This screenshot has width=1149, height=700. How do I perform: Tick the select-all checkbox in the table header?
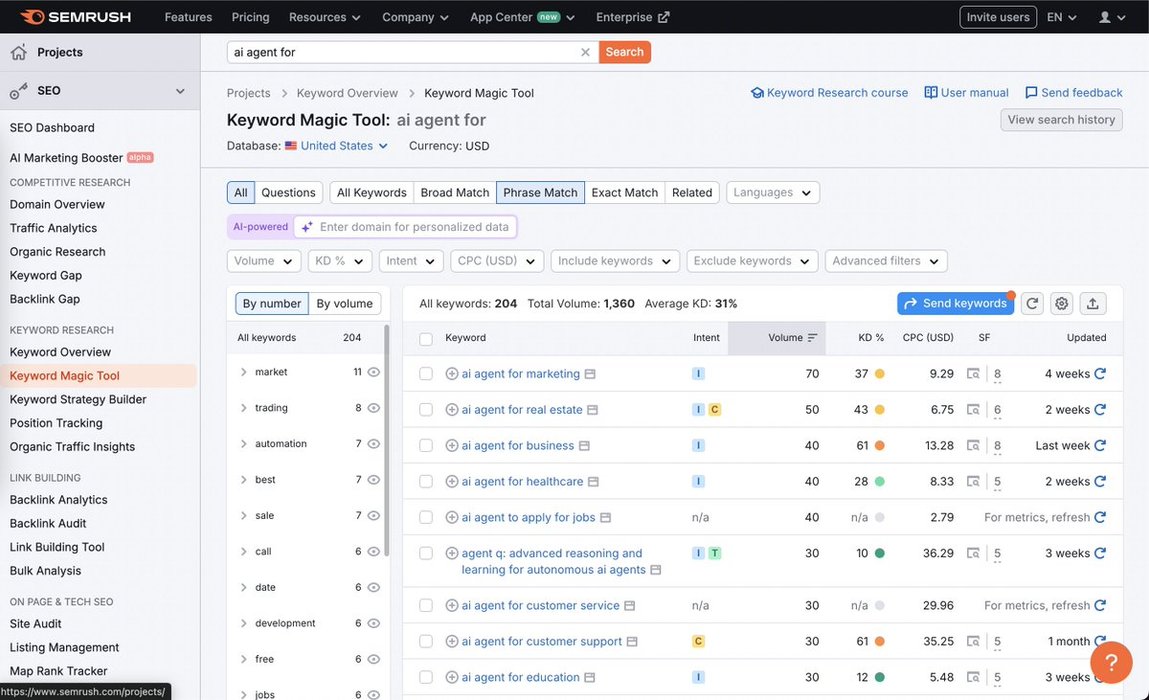coord(426,339)
